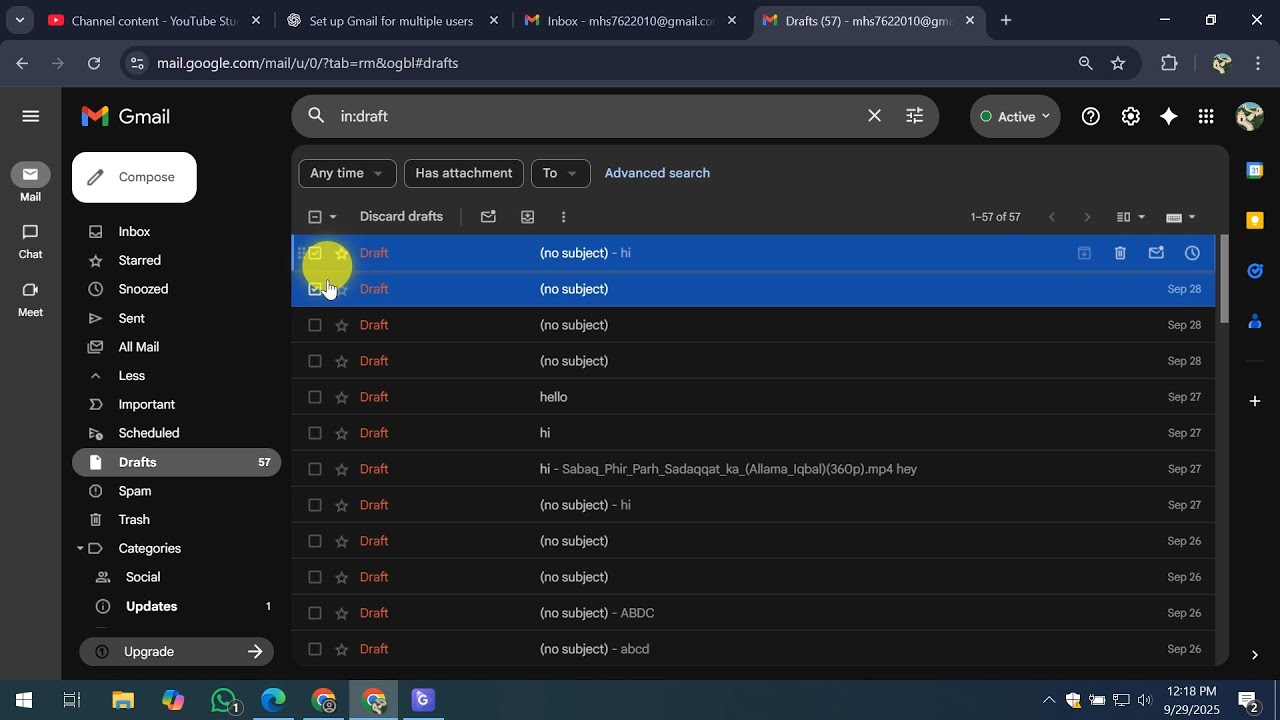The height and width of the screenshot is (720, 1280).
Task: Open Gmail Settings gear
Action: click(x=1130, y=116)
